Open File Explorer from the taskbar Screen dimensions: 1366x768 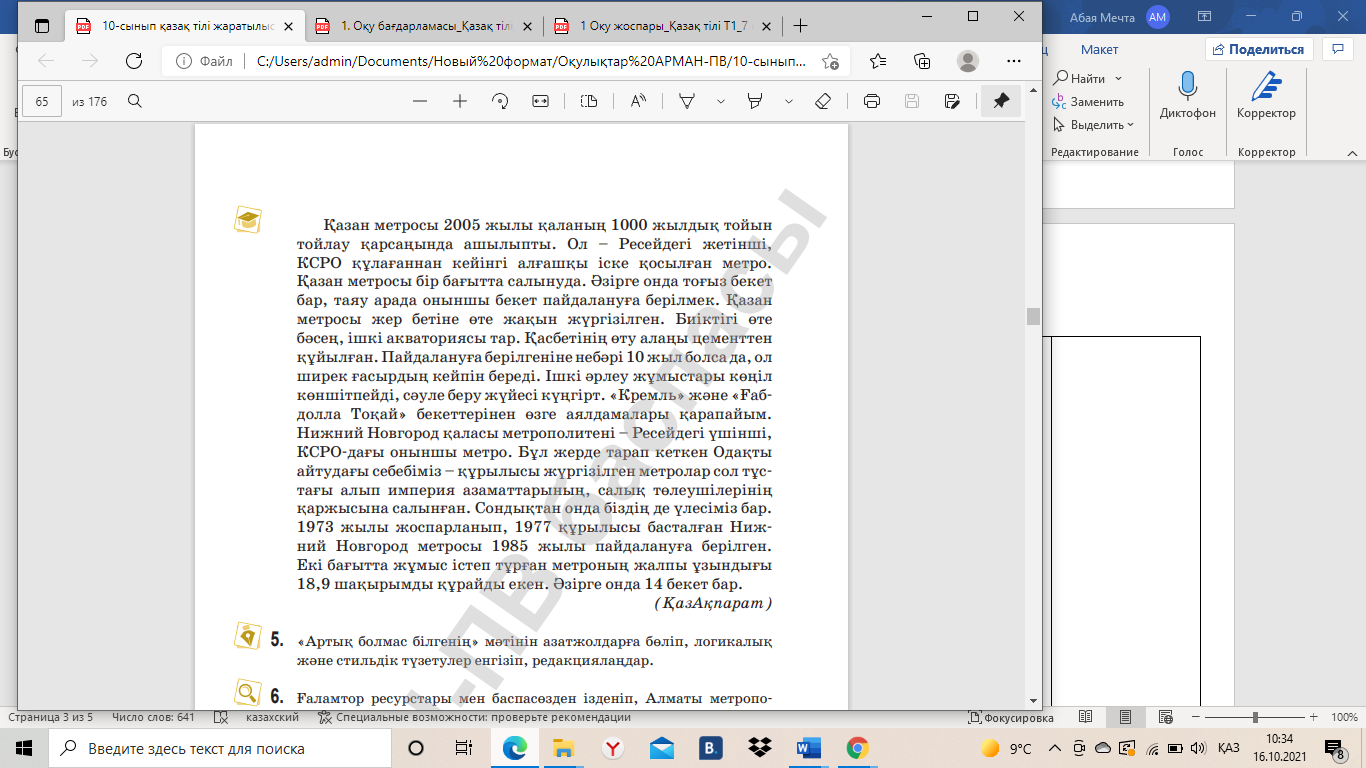pos(564,748)
